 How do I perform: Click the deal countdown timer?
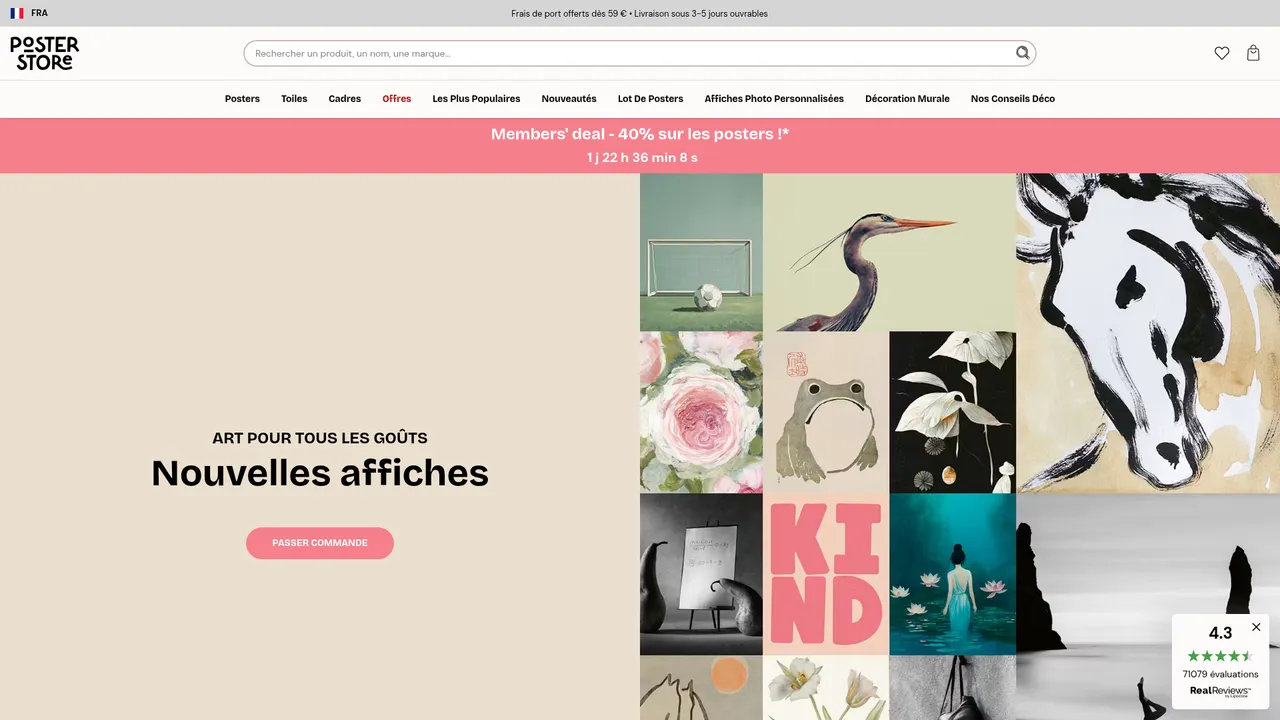642,158
